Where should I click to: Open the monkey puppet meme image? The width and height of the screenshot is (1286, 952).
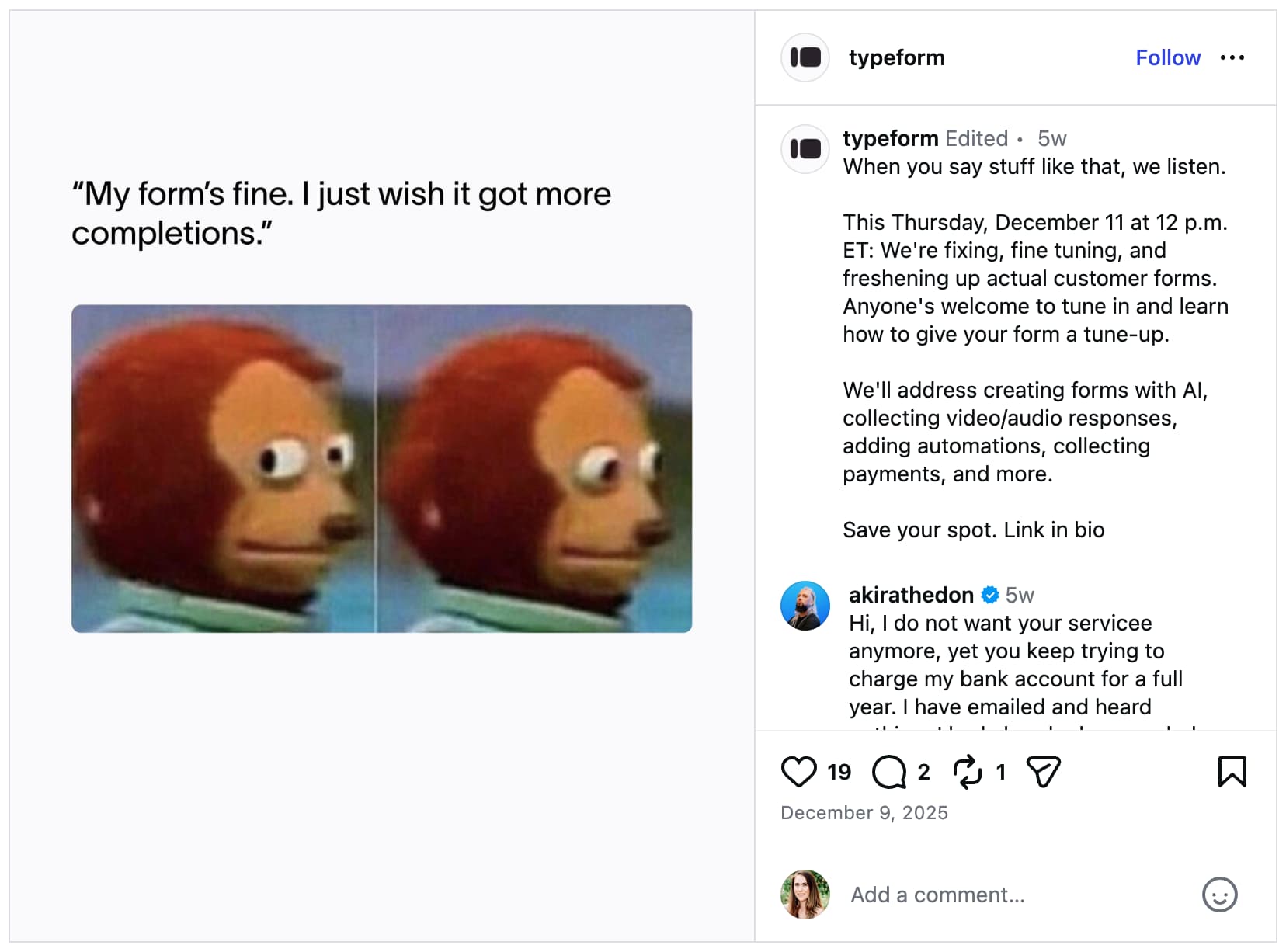coord(381,468)
